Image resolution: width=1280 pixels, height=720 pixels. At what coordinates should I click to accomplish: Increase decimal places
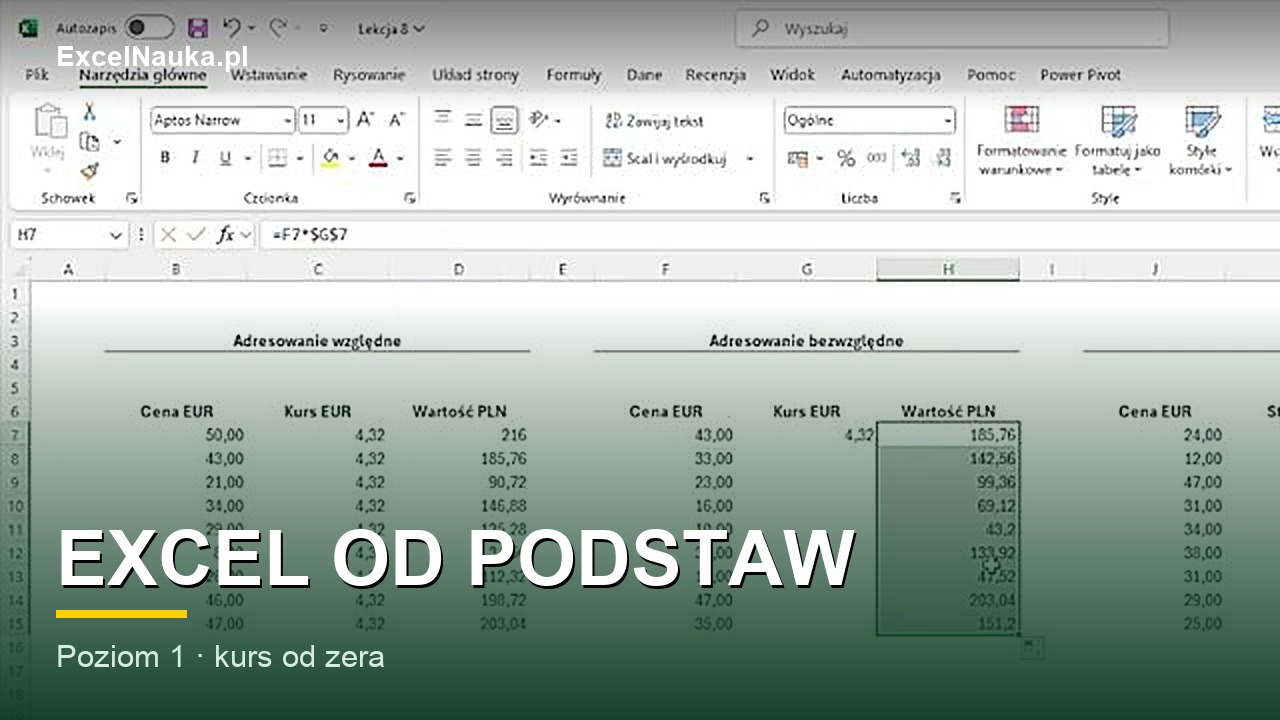(911, 158)
